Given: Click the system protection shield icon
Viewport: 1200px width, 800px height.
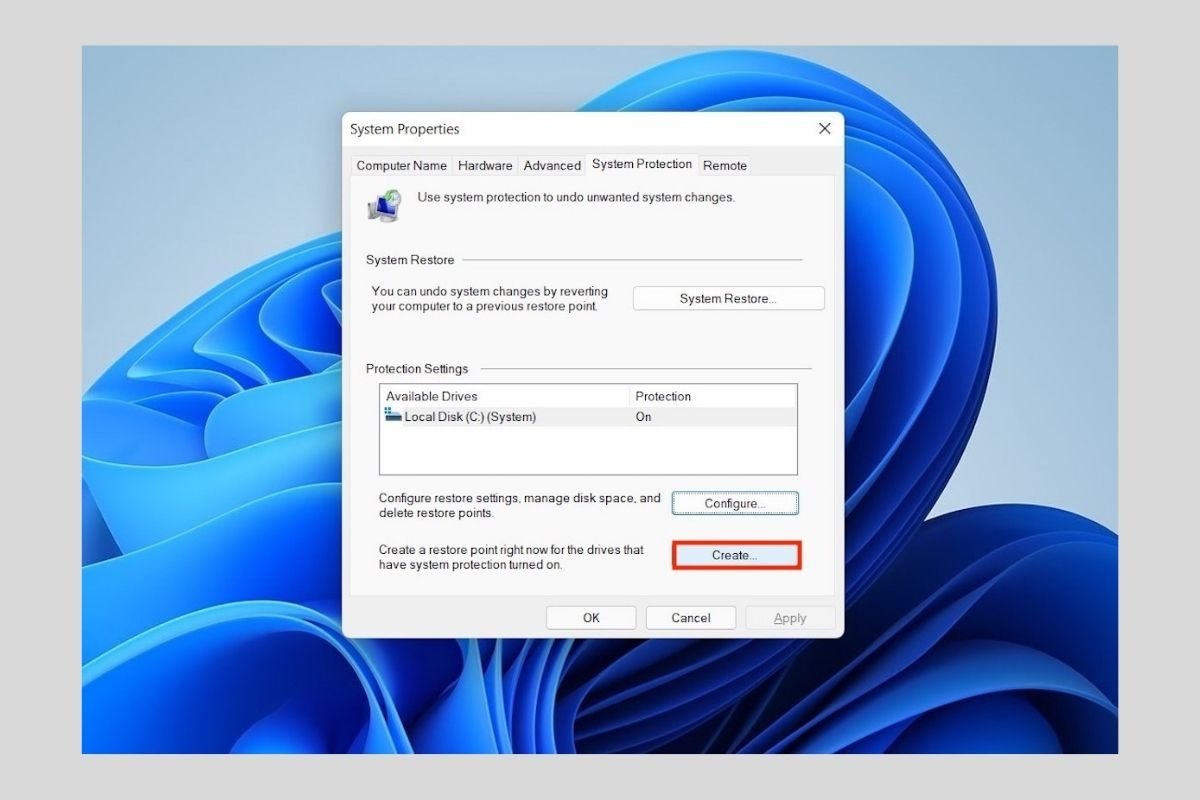Looking at the screenshot, I should 383,205.
